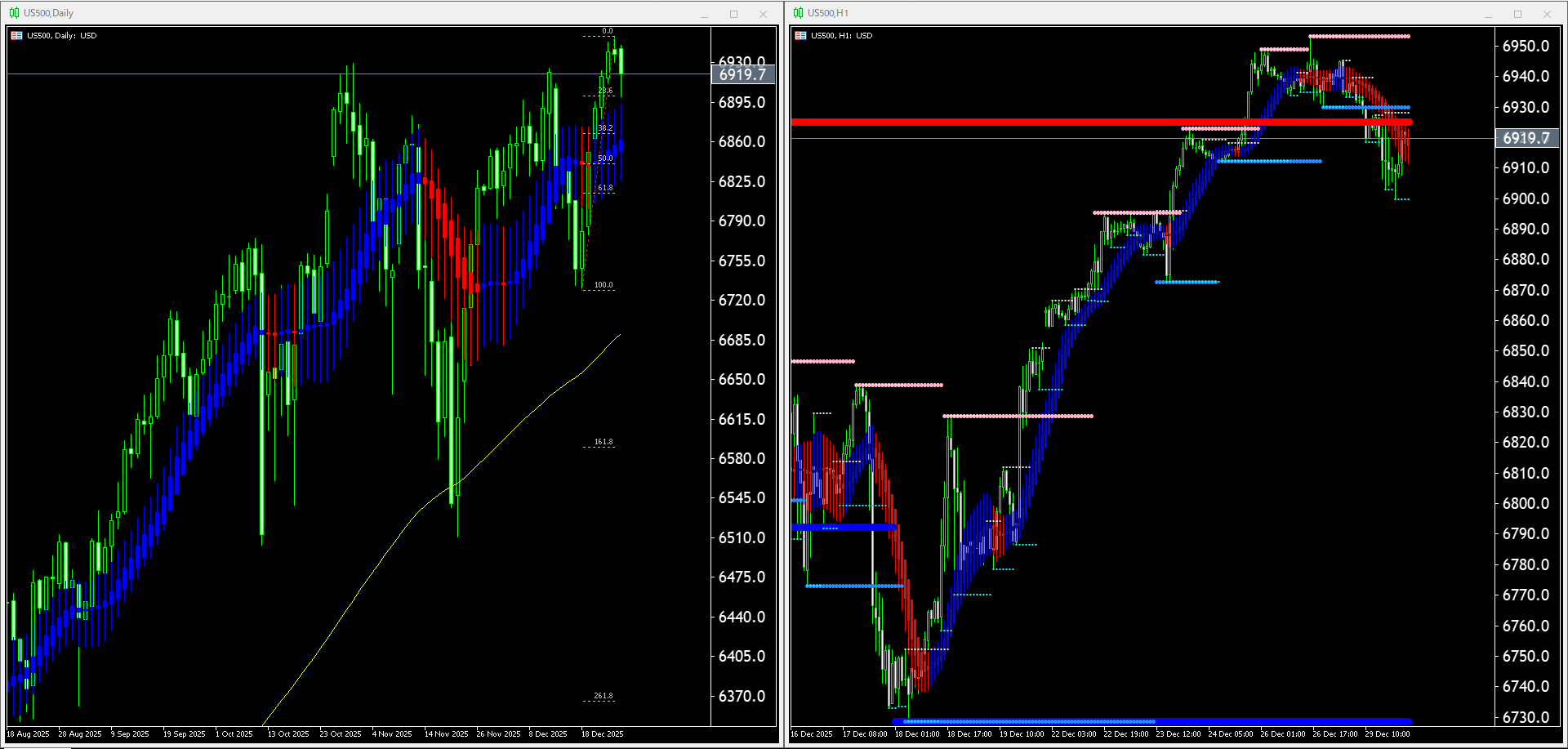Maximize the US500,Daily chart window
This screenshot has width=1568, height=749.
(733, 14)
